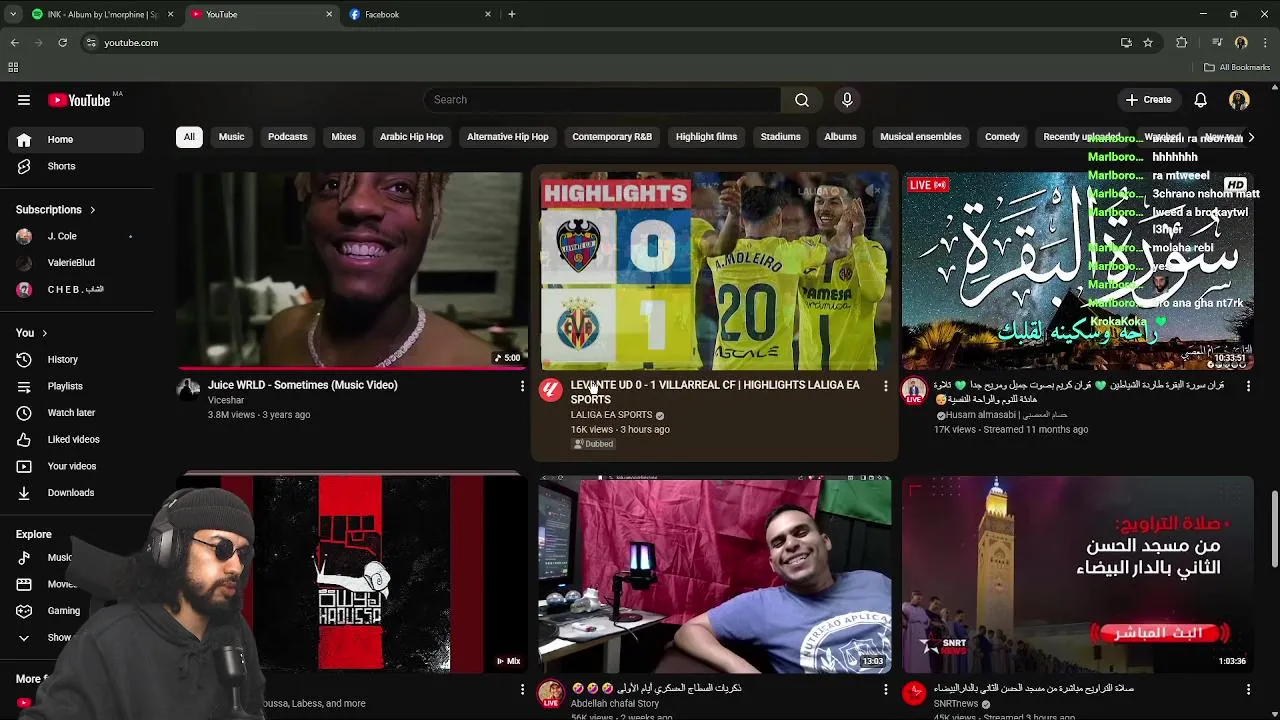Click the Create button

pyautogui.click(x=1148, y=100)
